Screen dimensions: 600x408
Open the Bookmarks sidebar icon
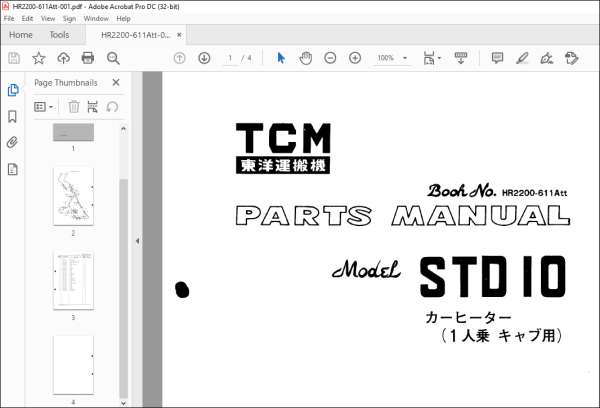(13, 117)
